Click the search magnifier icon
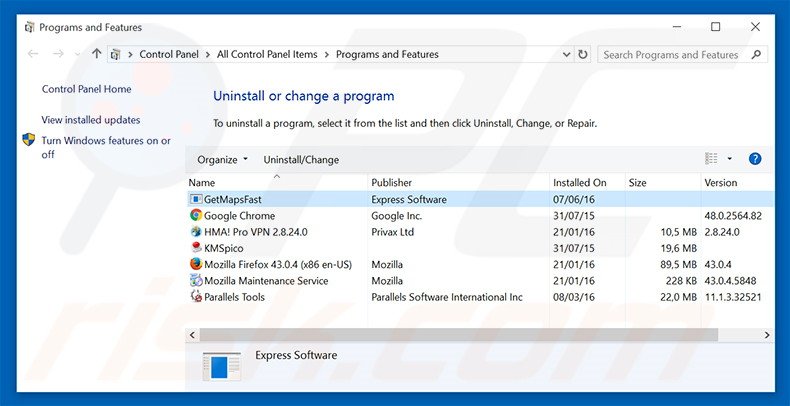Screen dimensions: 790x406 [756, 54]
